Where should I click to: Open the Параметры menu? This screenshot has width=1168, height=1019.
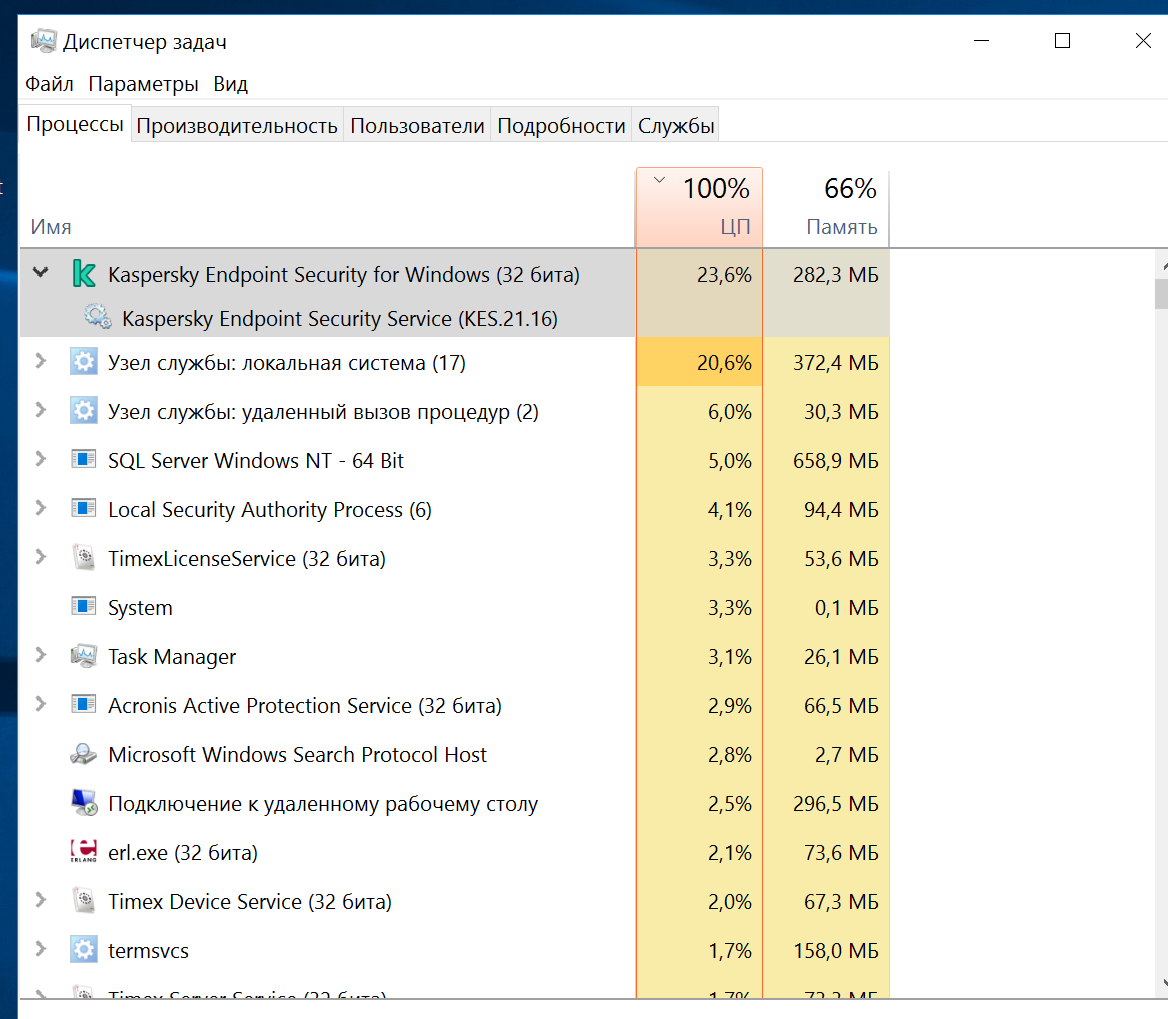click(x=143, y=83)
